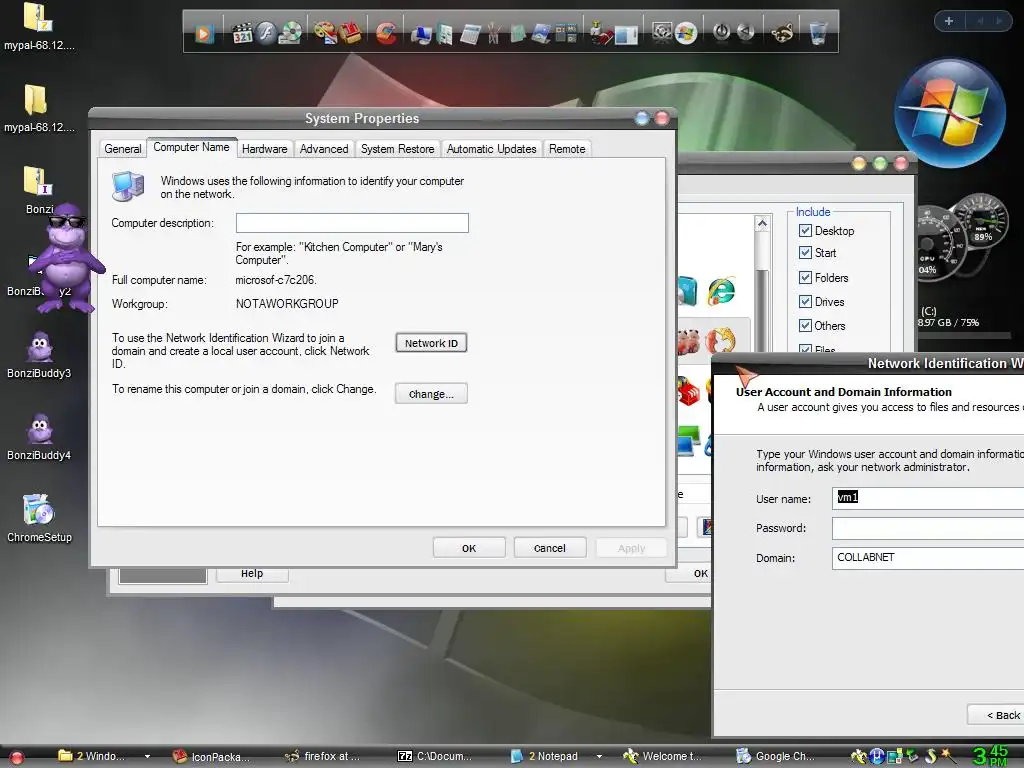Open IconPackager taskbar button
The height and width of the screenshot is (768, 1024).
[x=212, y=756]
